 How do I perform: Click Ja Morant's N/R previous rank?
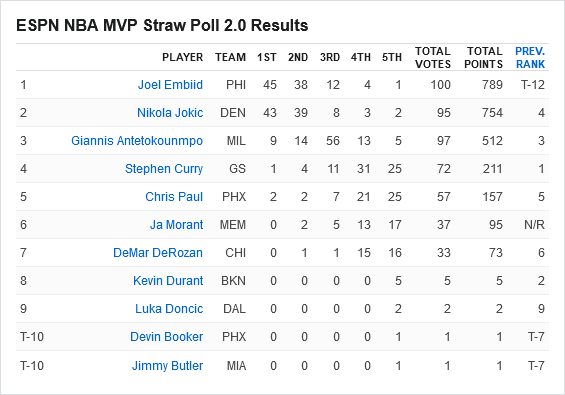coord(534,225)
